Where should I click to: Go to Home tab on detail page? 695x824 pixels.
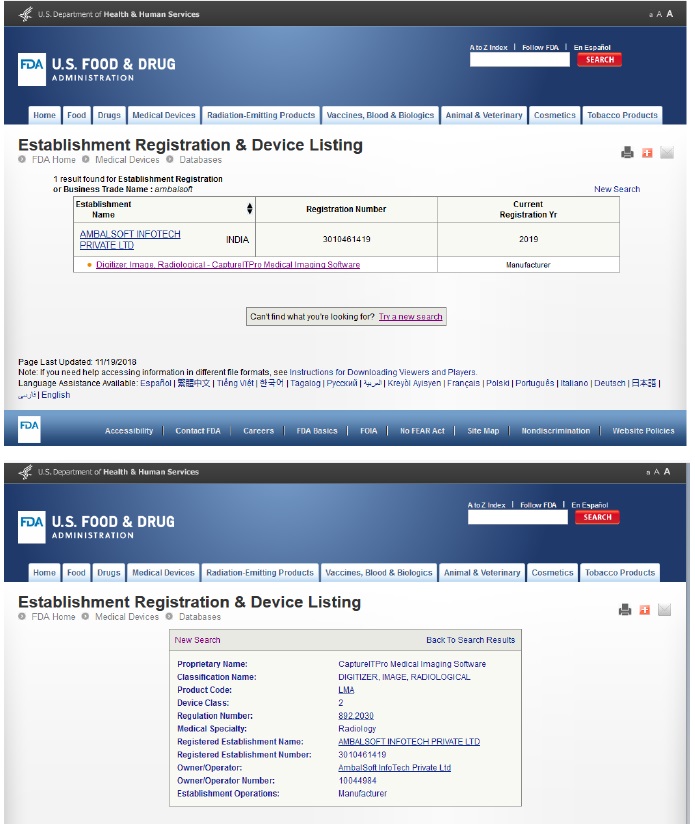[x=44, y=572]
